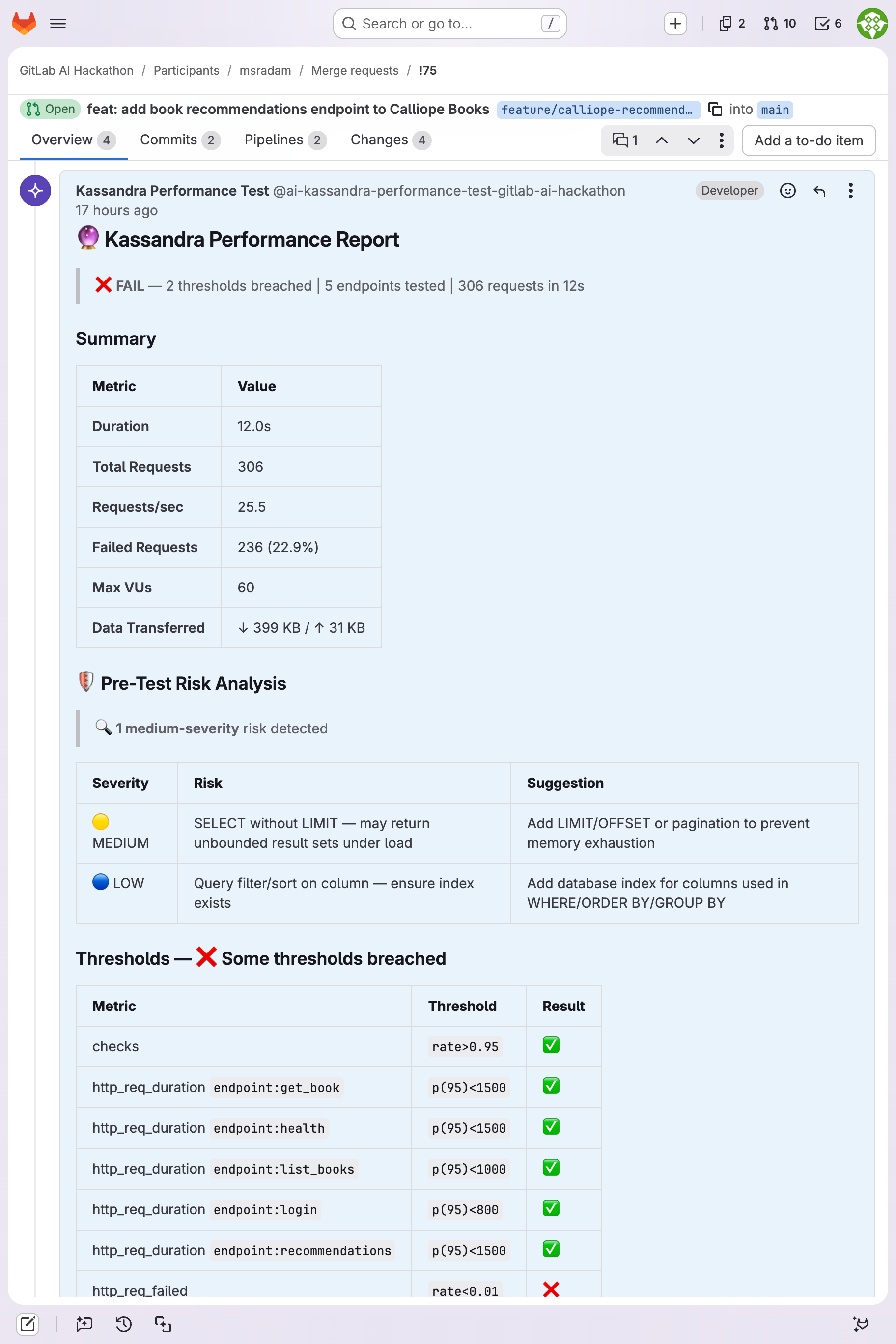
Task: Click the Failed Requests value 236 (22.9%)
Action: [278, 547]
